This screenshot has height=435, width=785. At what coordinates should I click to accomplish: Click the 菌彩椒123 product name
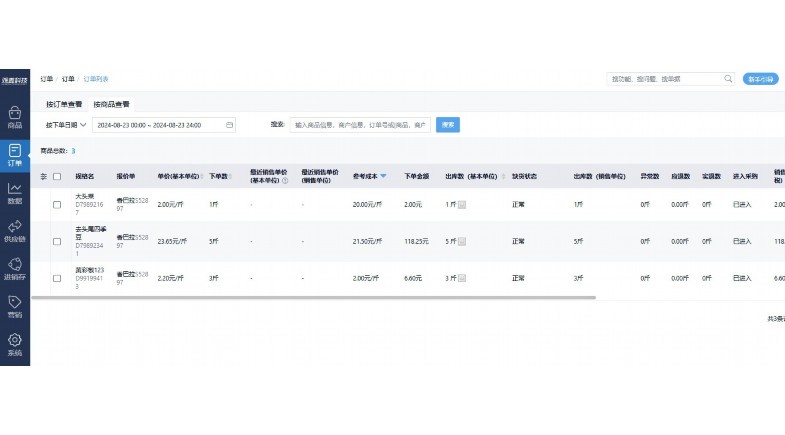tap(90, 270)
